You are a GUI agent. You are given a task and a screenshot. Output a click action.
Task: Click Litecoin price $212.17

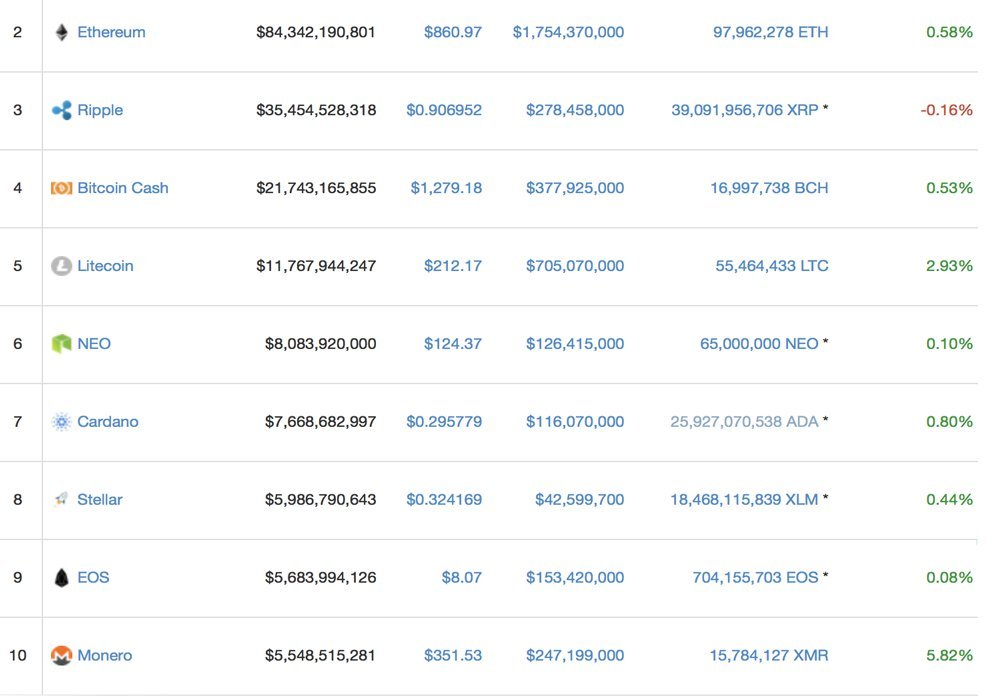453,266
